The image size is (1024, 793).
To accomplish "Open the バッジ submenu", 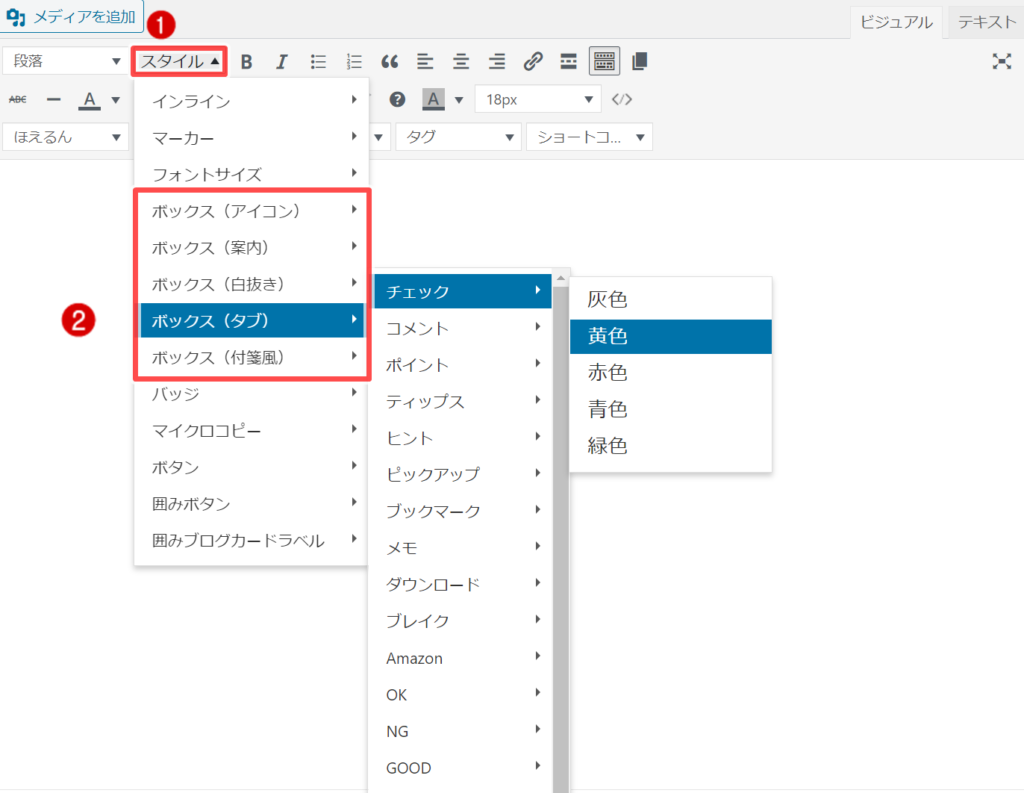I will pos(251,394).
